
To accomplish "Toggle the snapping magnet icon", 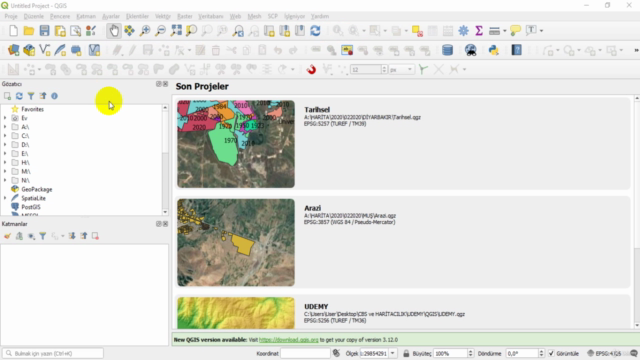I will 311,69.
